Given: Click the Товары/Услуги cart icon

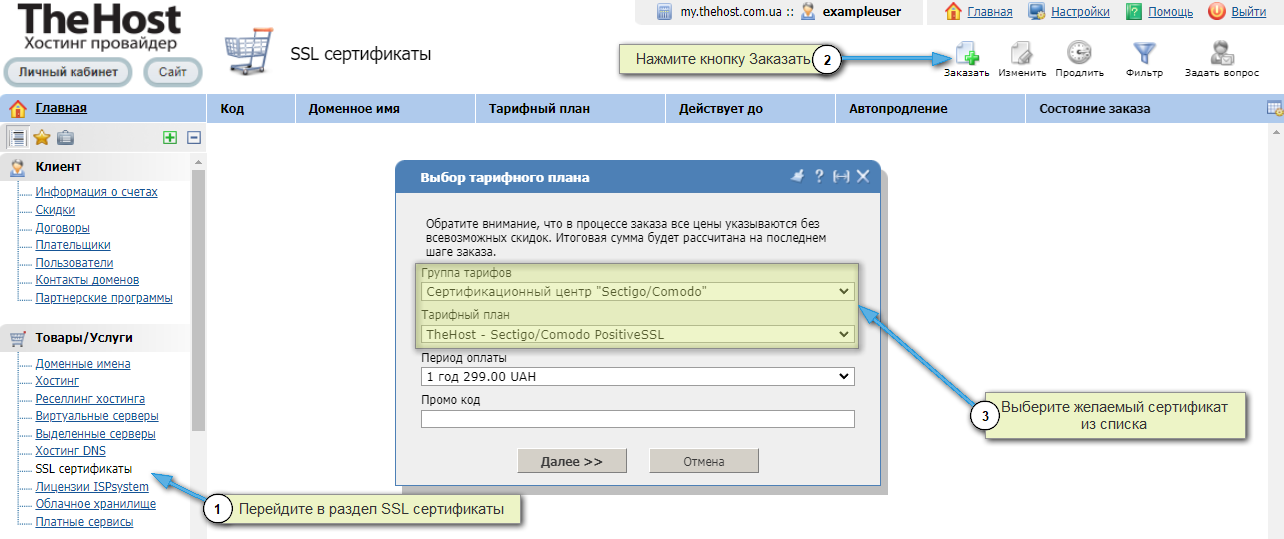Looking at the screenshot, I should point(17,338).
